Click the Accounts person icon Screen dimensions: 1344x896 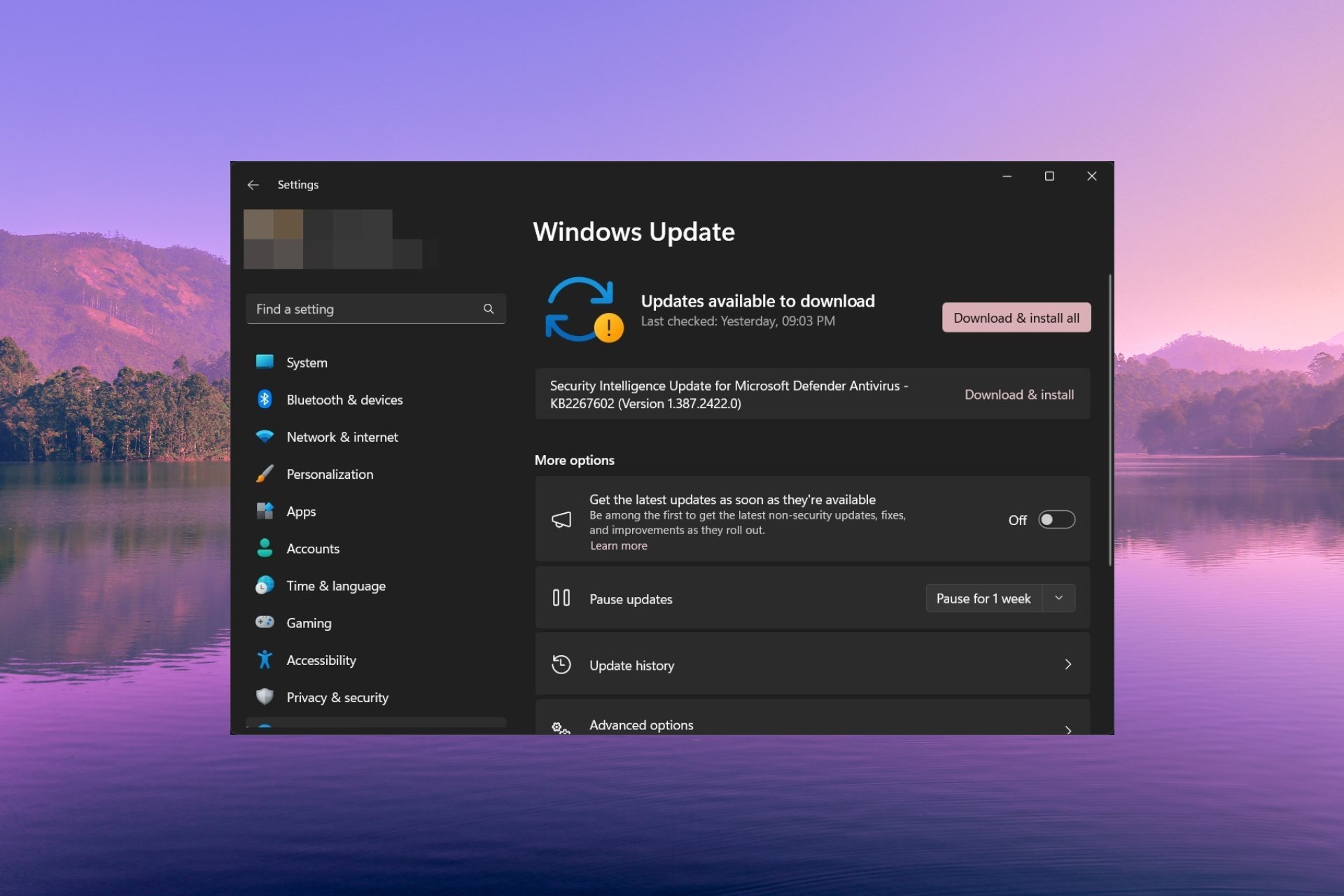265,548
